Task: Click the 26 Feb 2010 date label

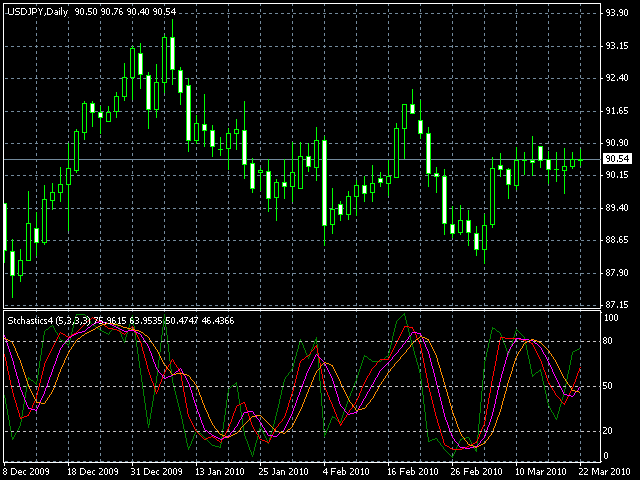Action: click(477, 472)
